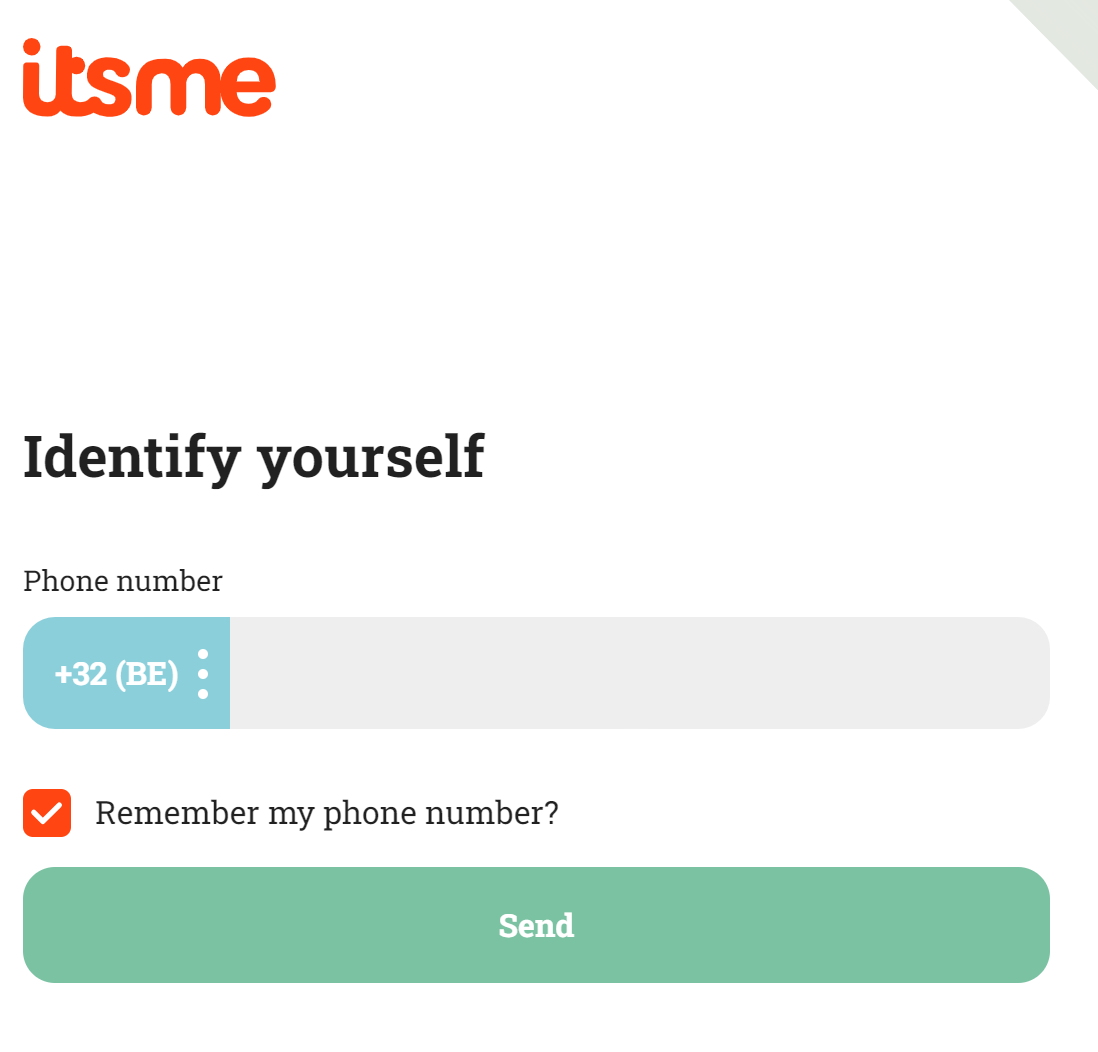Place the cursor in the empty phone field

coord(639,673)
